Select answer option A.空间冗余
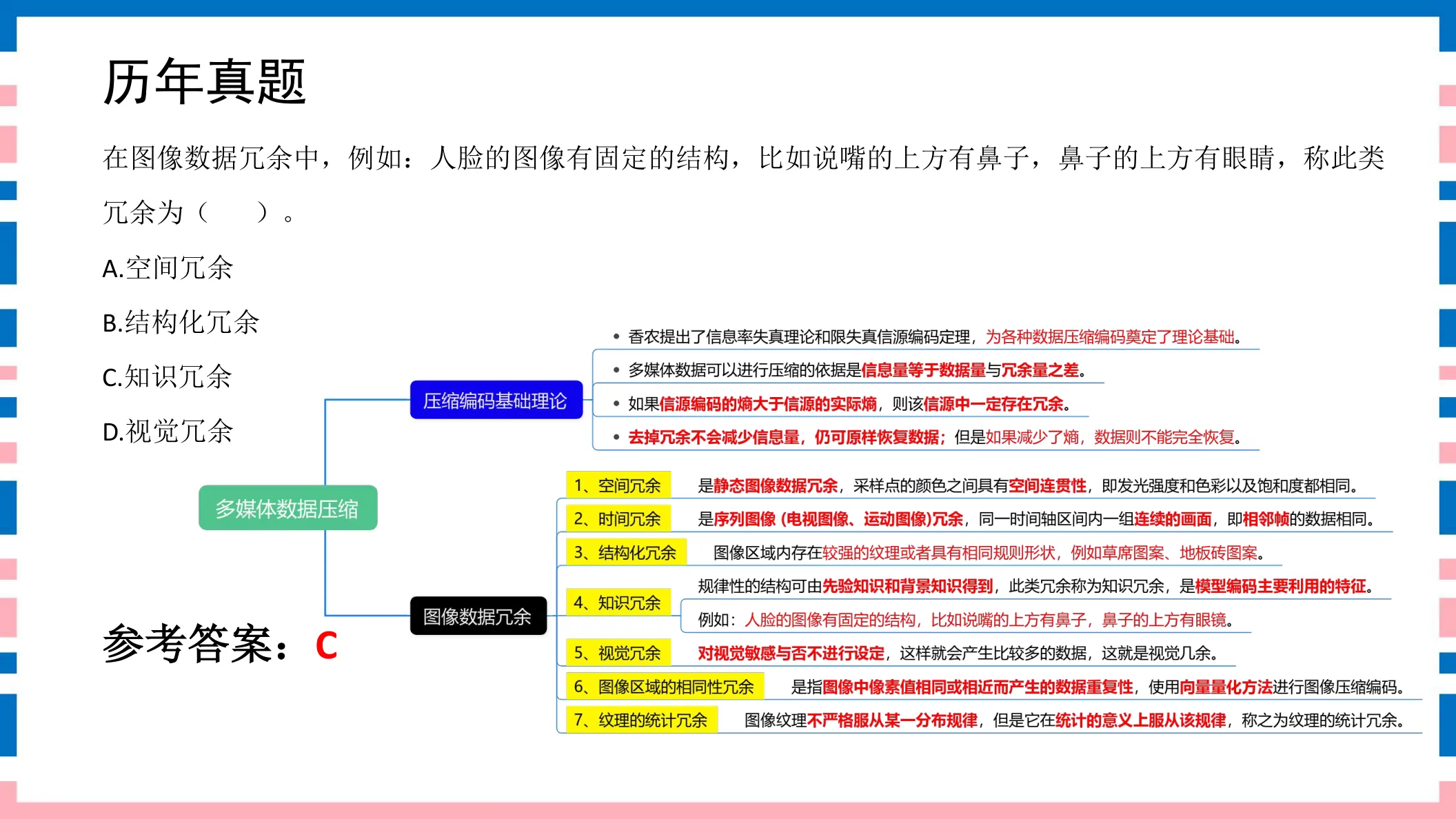Image resolution: width=1456 pixels, height=819 pixels. (168, 267)
